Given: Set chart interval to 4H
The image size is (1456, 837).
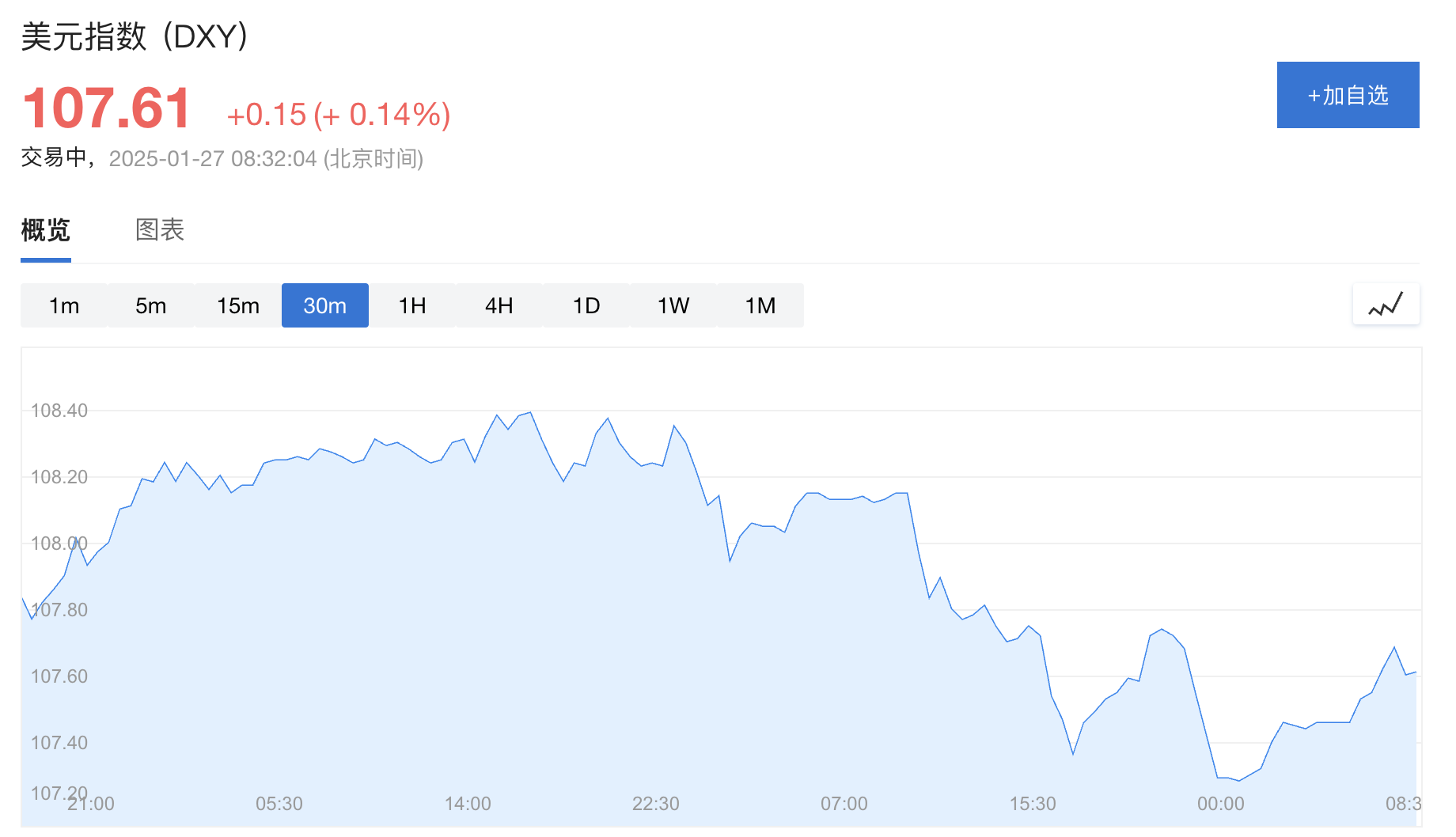Looking at the screenshot, I should (499, 305).
